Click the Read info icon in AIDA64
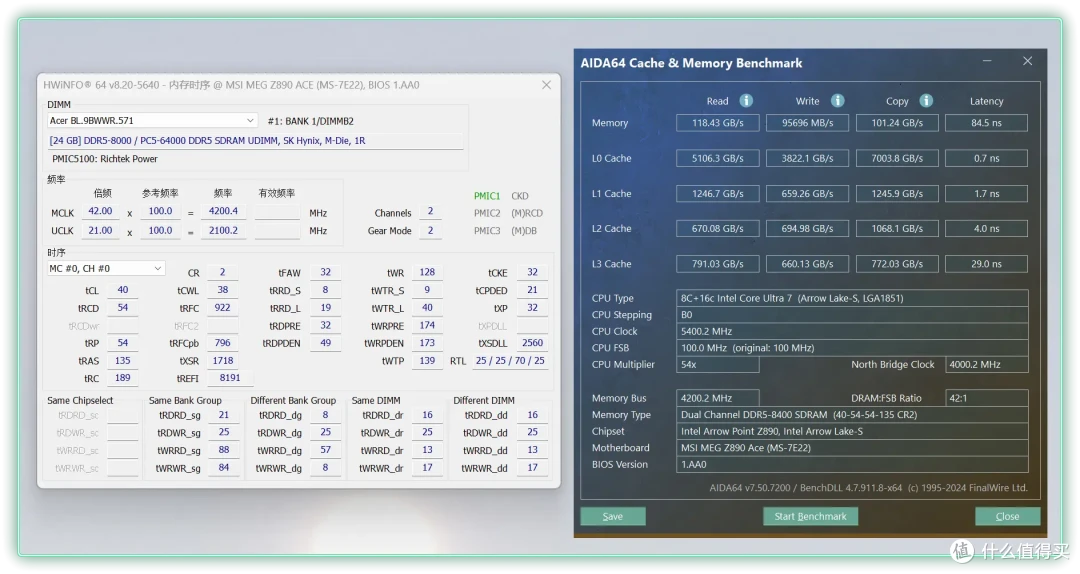This screenshot has width=1080, height=574. point(746,101)
